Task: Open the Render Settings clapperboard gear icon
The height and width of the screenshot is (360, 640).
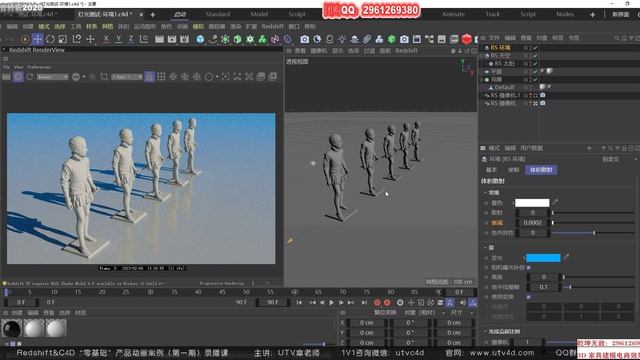Action: click(184, 39)
